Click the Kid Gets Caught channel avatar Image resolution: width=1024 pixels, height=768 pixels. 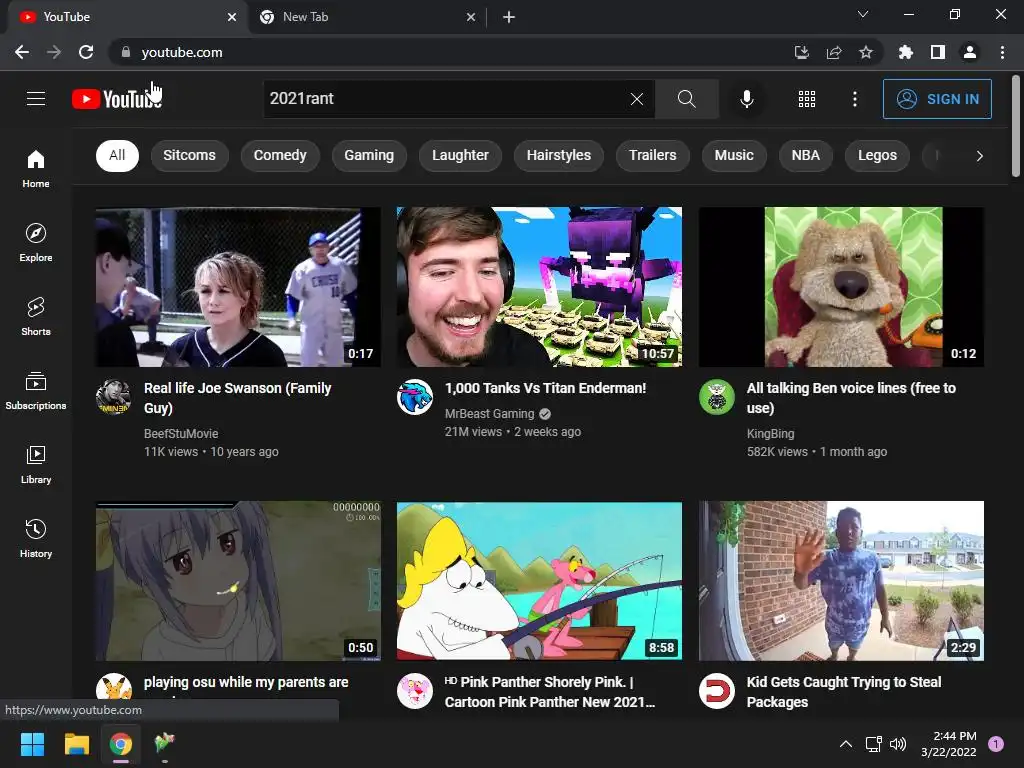716,691
